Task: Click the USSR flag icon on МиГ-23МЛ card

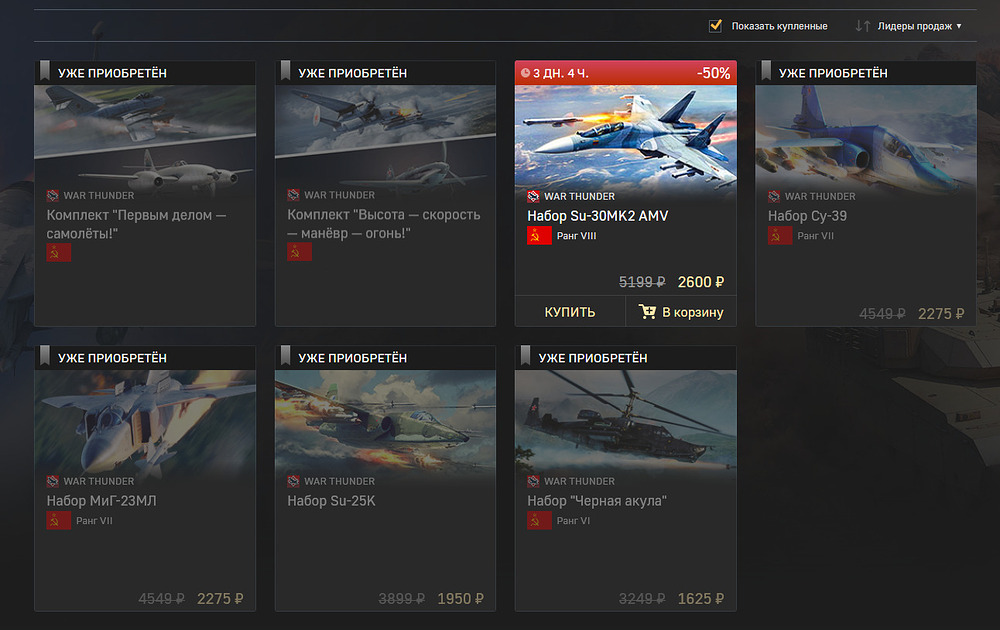Action: click(x=59, y=521)
